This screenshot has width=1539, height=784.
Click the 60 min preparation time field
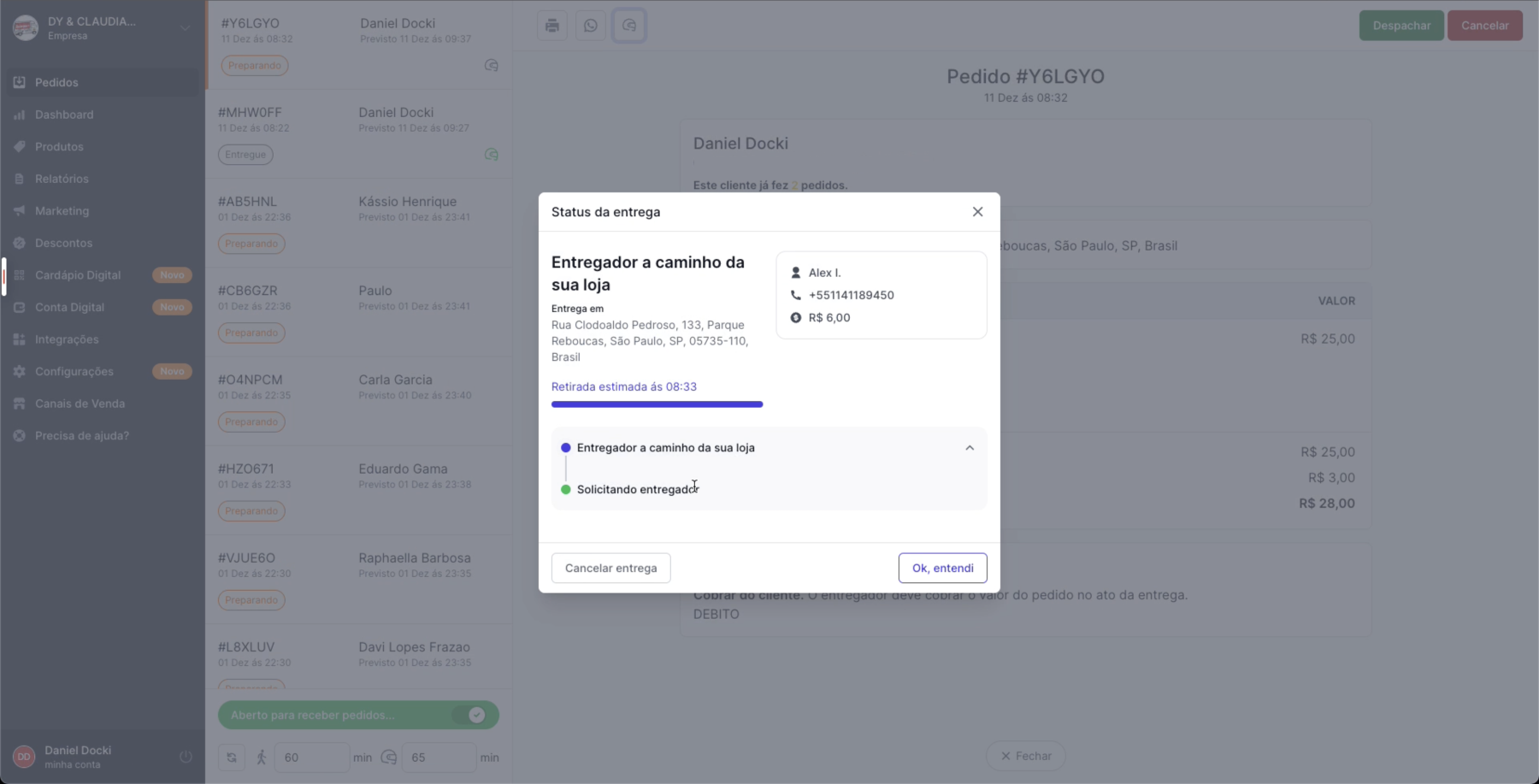click(311, 757)
